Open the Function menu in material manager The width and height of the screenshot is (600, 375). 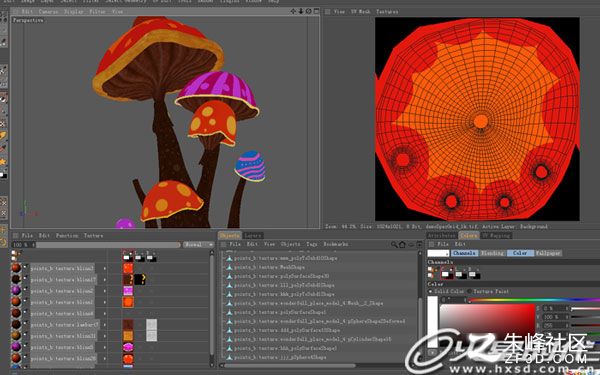click(x=67, y=236)
